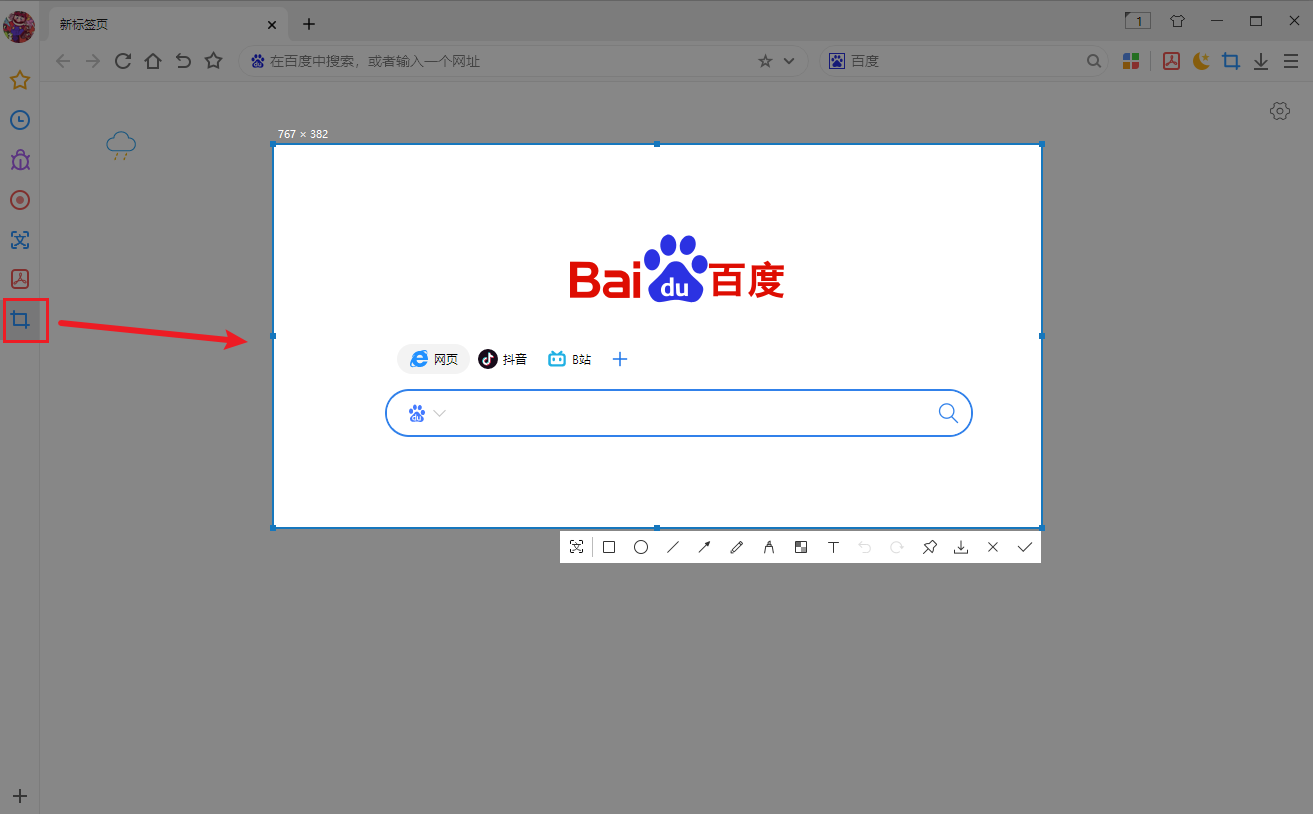This screenshot has width=1313, height=814.
Task: Select the B站 search tab
Action: (x=570, y=359)
